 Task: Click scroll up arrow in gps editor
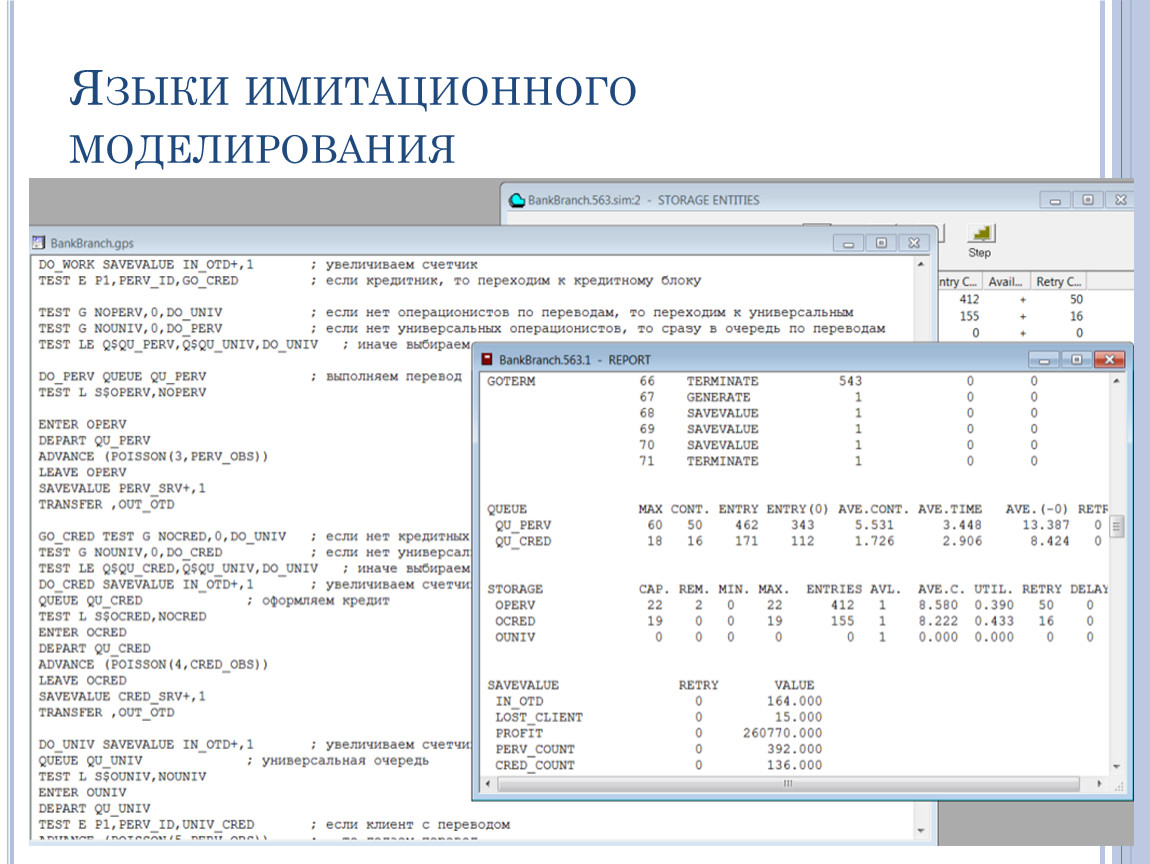click(921, 264)
